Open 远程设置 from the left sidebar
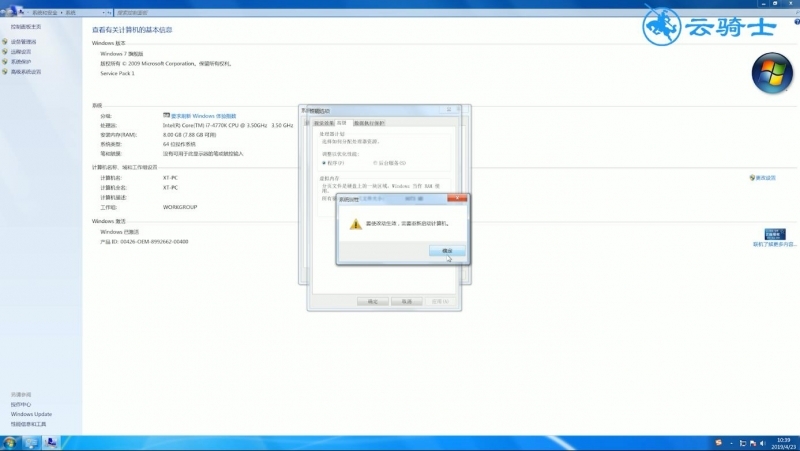The image size is (800, 451). (x=21, y=52)
